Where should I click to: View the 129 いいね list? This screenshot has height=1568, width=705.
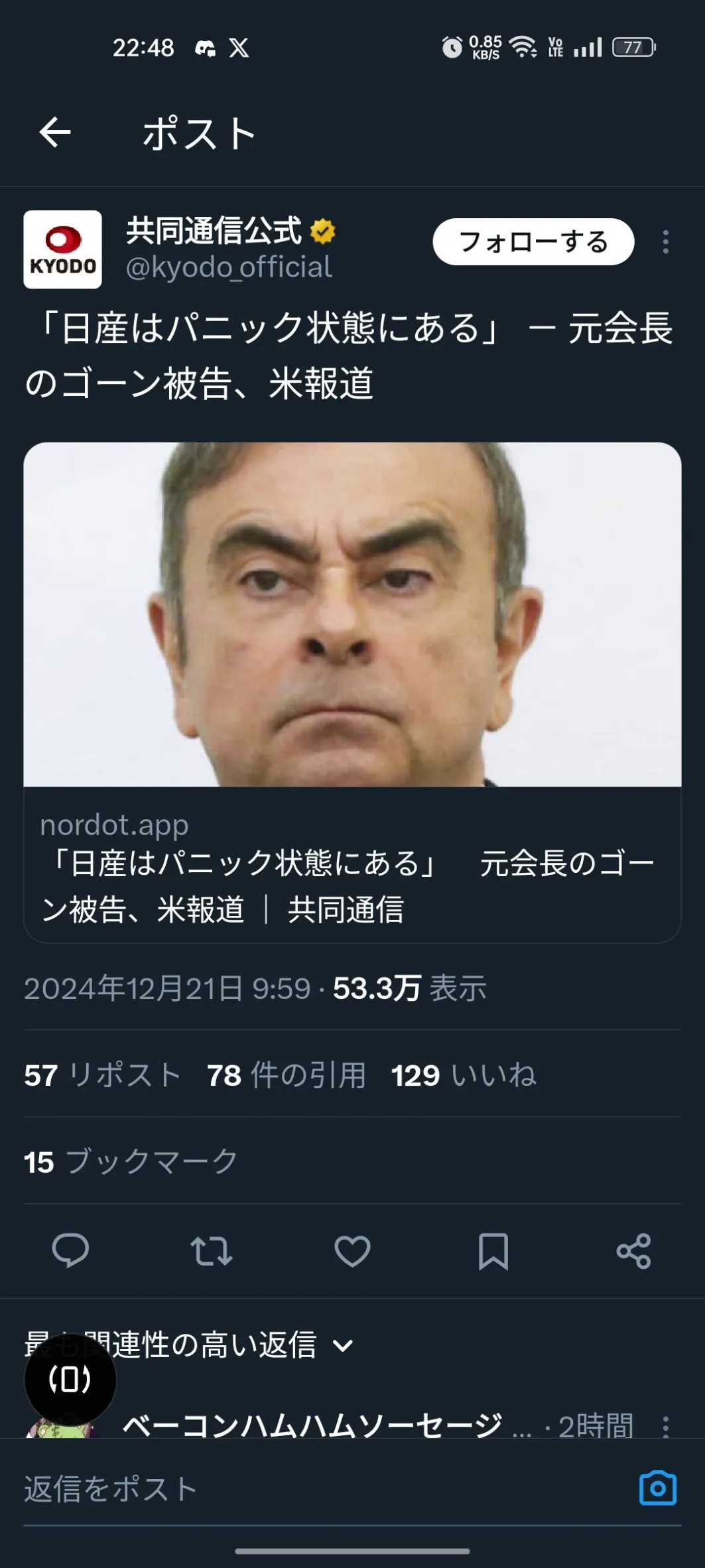(x=464, y=1075)
